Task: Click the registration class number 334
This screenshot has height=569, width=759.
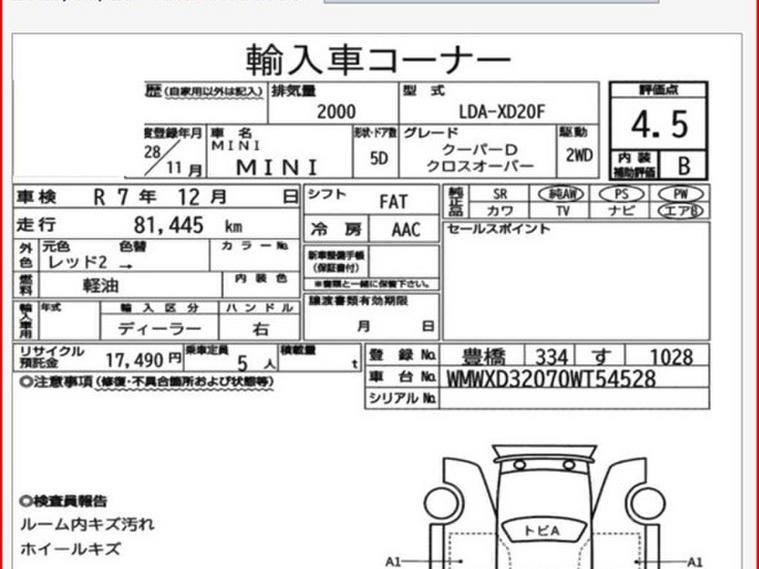Action: coord(551,358)
